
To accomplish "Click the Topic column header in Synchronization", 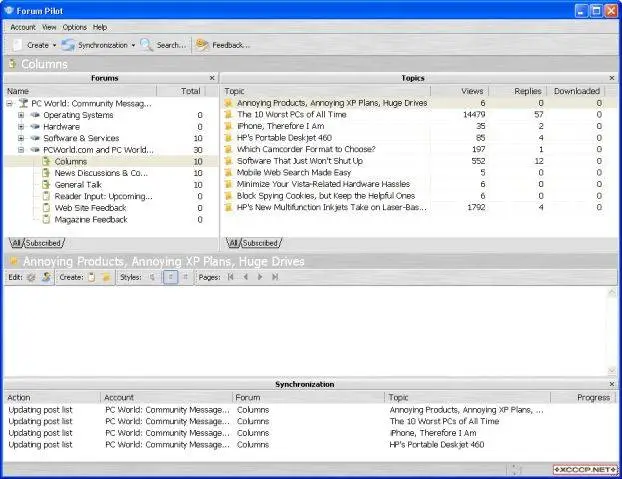I will click(467, 397).
